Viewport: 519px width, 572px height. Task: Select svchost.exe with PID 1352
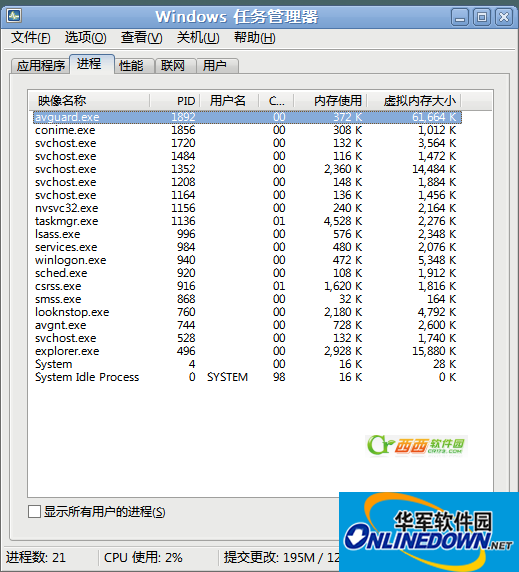[247, 169]
